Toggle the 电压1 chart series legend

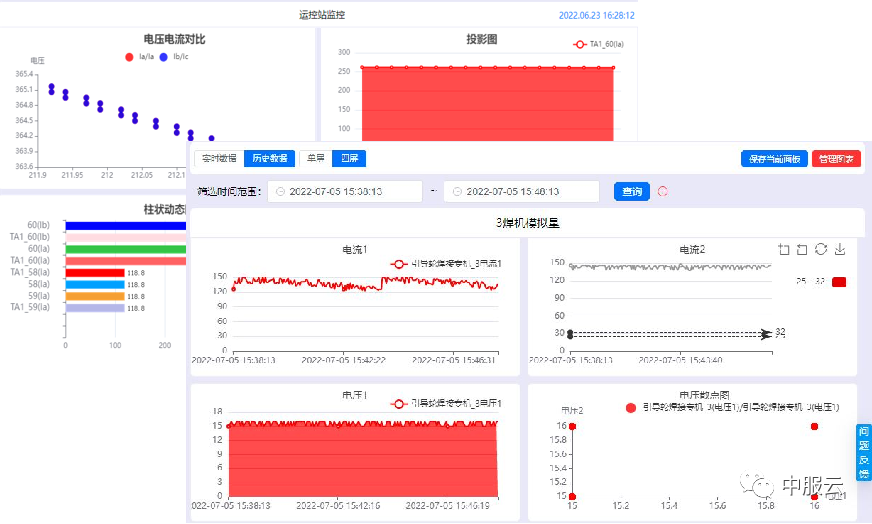point(446,403)
